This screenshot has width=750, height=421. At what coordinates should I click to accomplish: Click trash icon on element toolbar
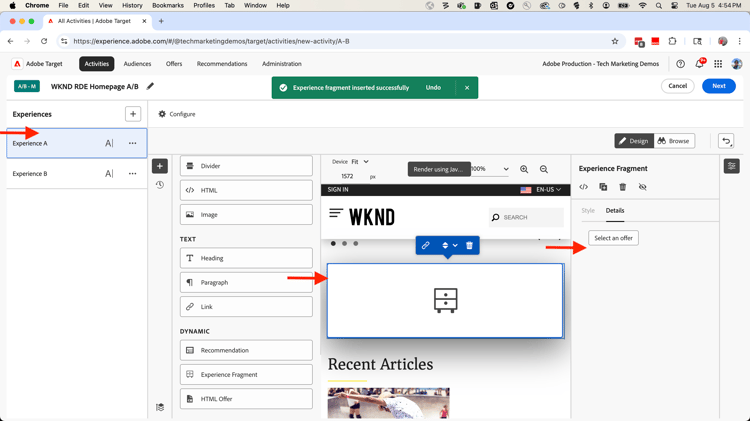(469, 245)
